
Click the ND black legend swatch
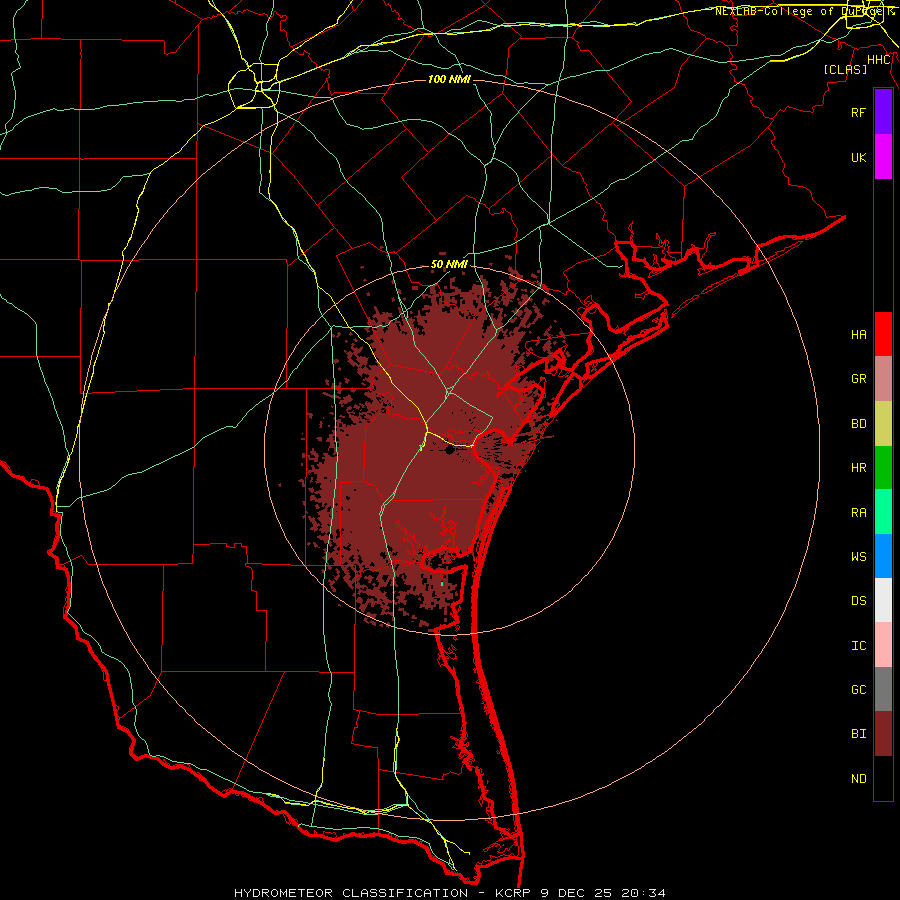pos(883,778)
